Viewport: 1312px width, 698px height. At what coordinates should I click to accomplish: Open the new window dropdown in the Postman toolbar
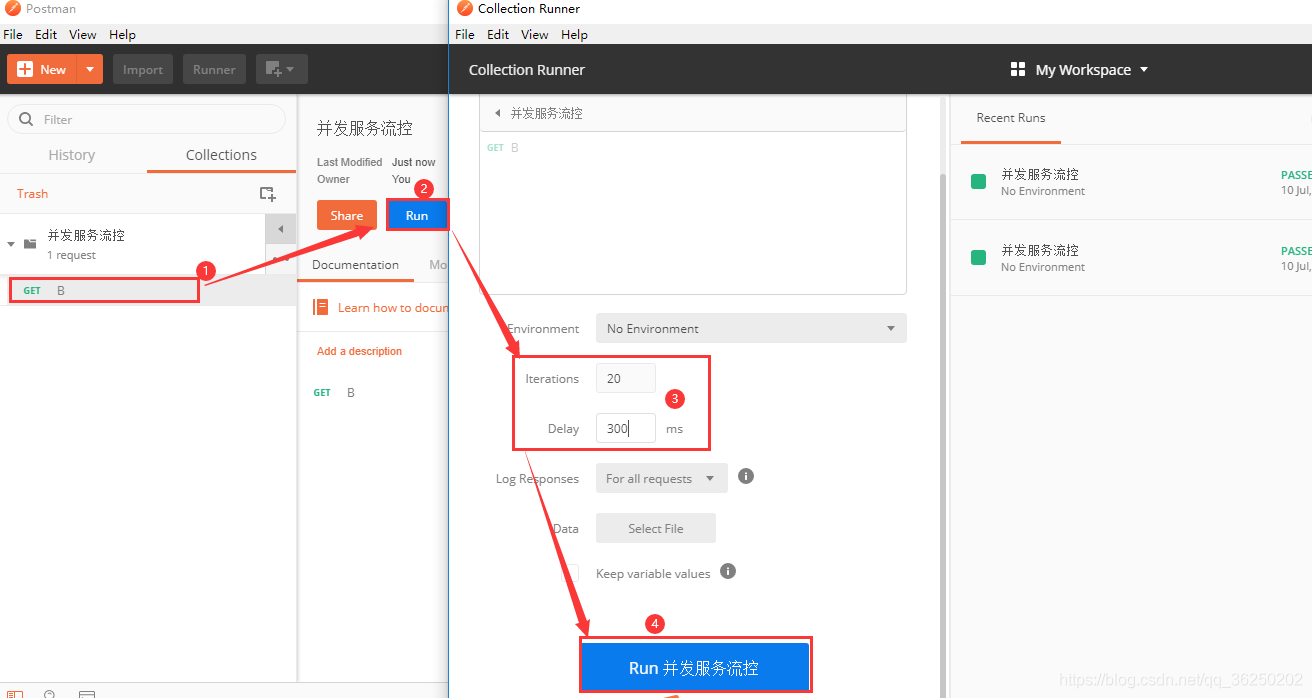(x=282, y=69)
